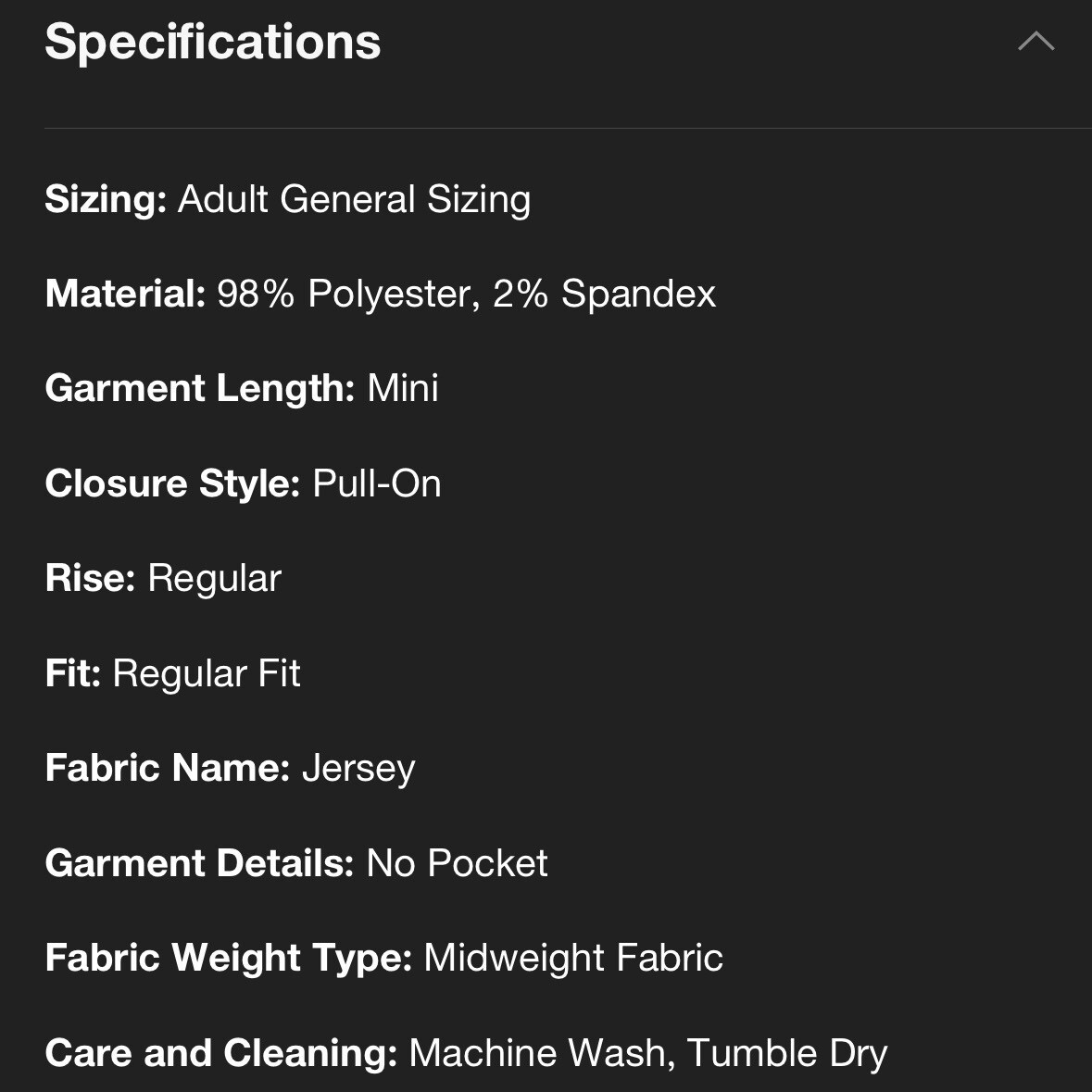Click the Adult General Sizing value
Screen dimensions: 1092x1092
point(354,199)
